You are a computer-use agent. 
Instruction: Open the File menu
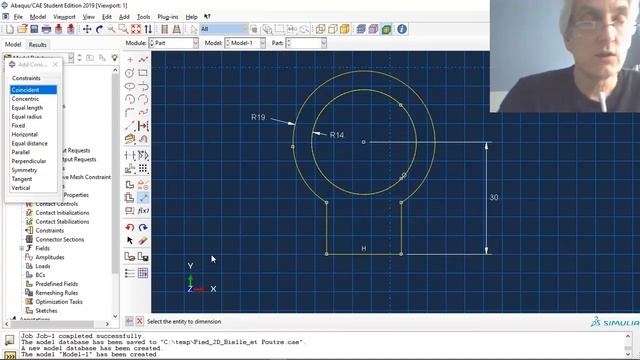[18, 17]
